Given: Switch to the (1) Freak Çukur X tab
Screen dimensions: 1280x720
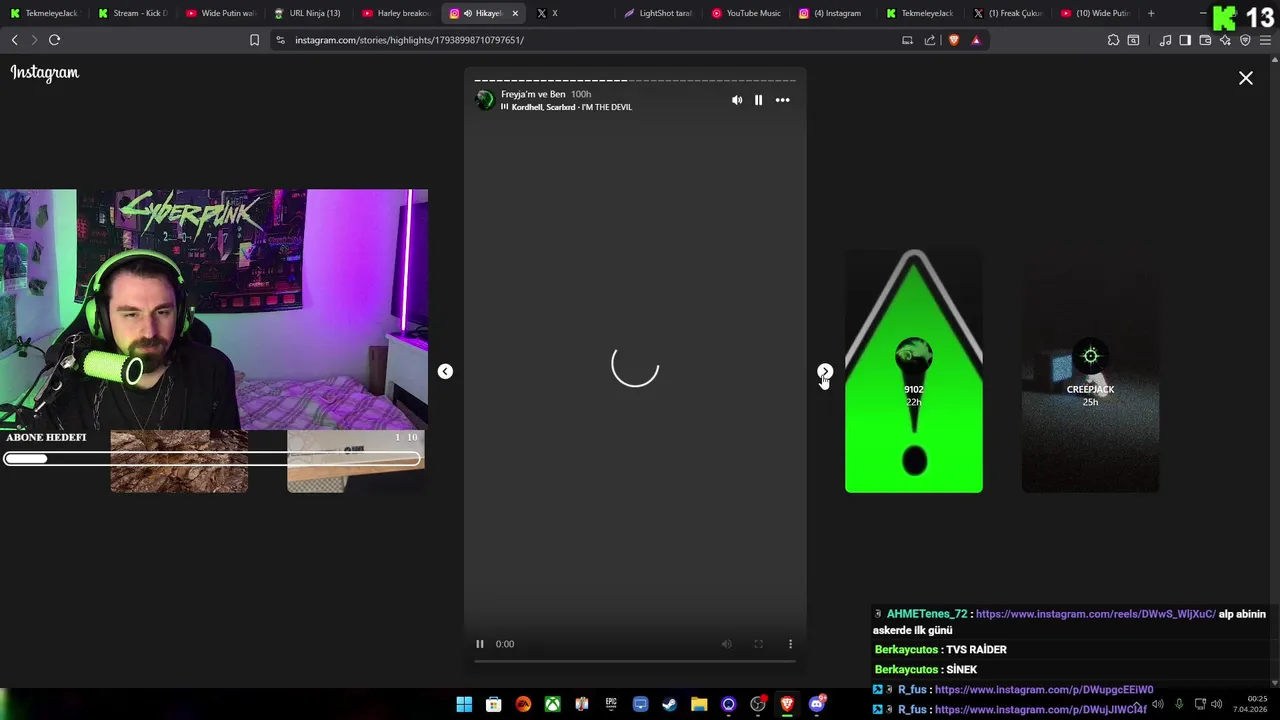Looking at the screenshot, I should pyautogui.click(x=1008, y=13).
